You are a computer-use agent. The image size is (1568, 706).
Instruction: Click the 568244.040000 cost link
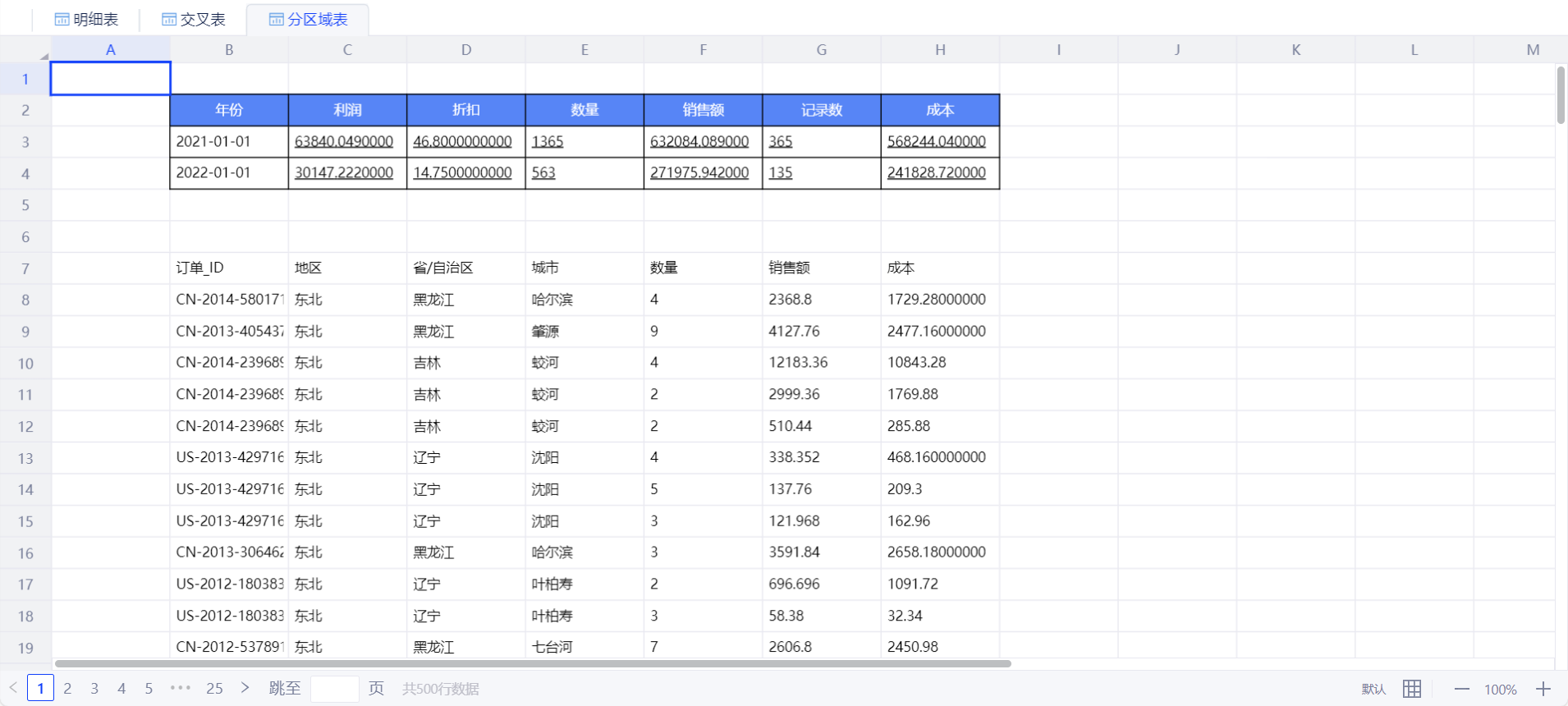(936, 141)
